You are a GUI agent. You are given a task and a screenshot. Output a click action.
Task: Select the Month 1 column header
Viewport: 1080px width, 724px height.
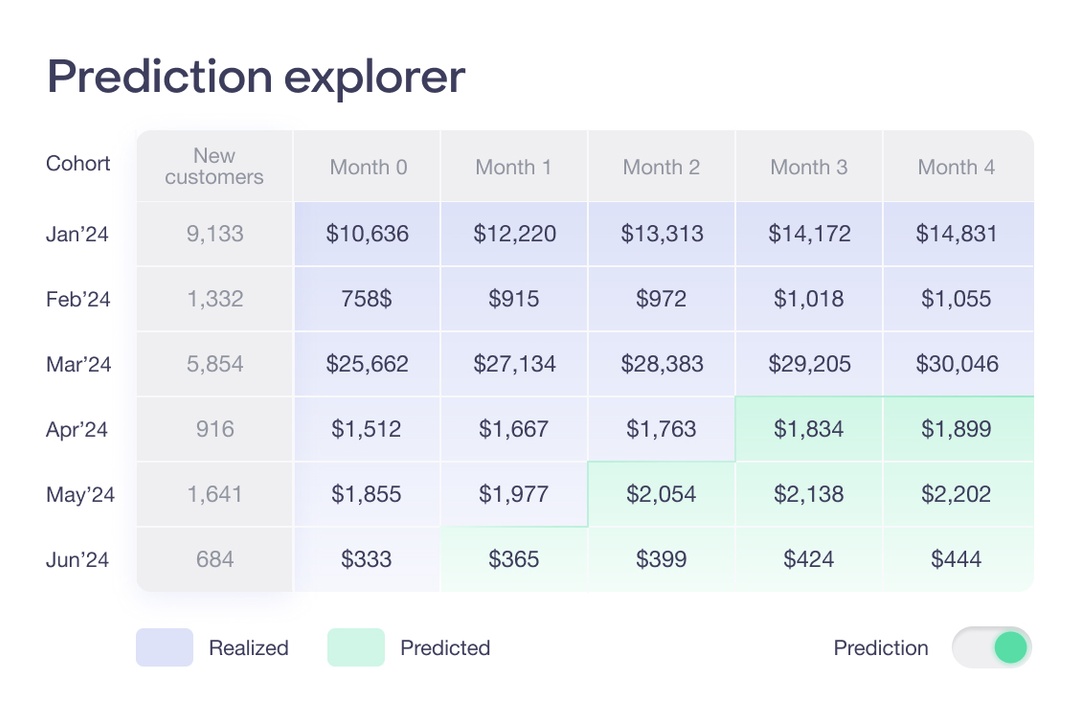click(513, 167)
